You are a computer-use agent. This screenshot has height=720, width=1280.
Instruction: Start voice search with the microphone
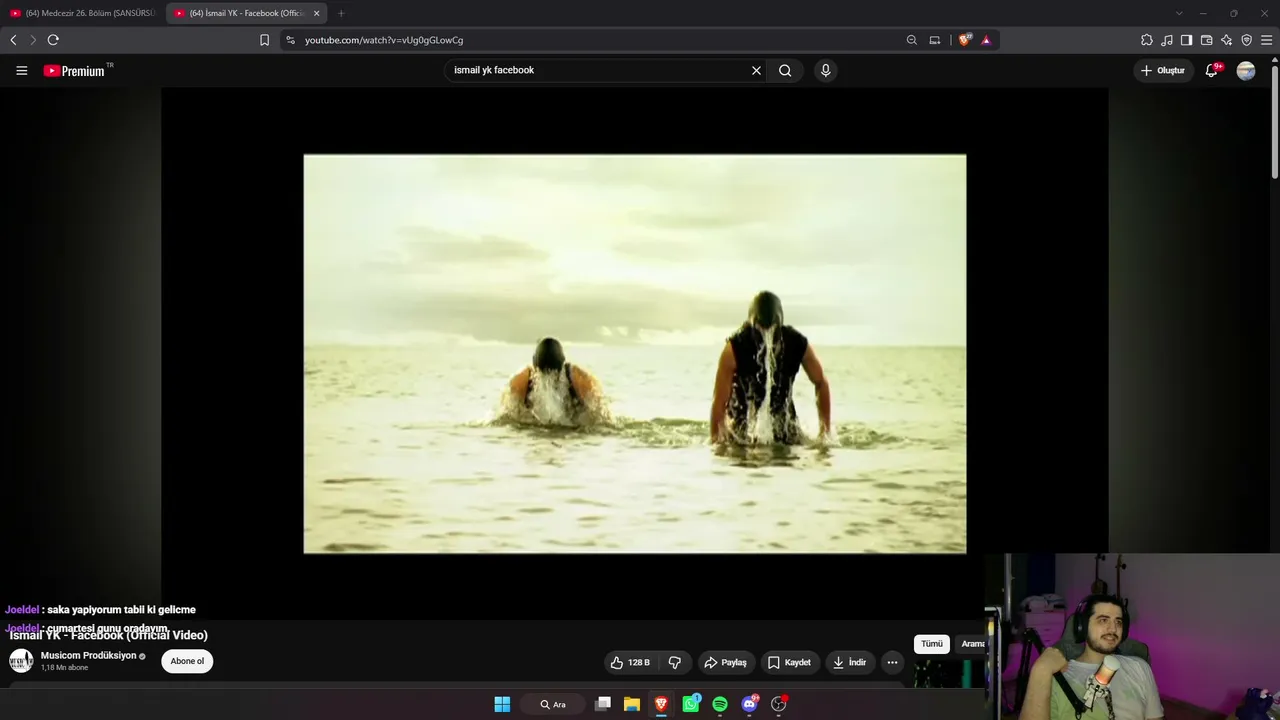825,70
